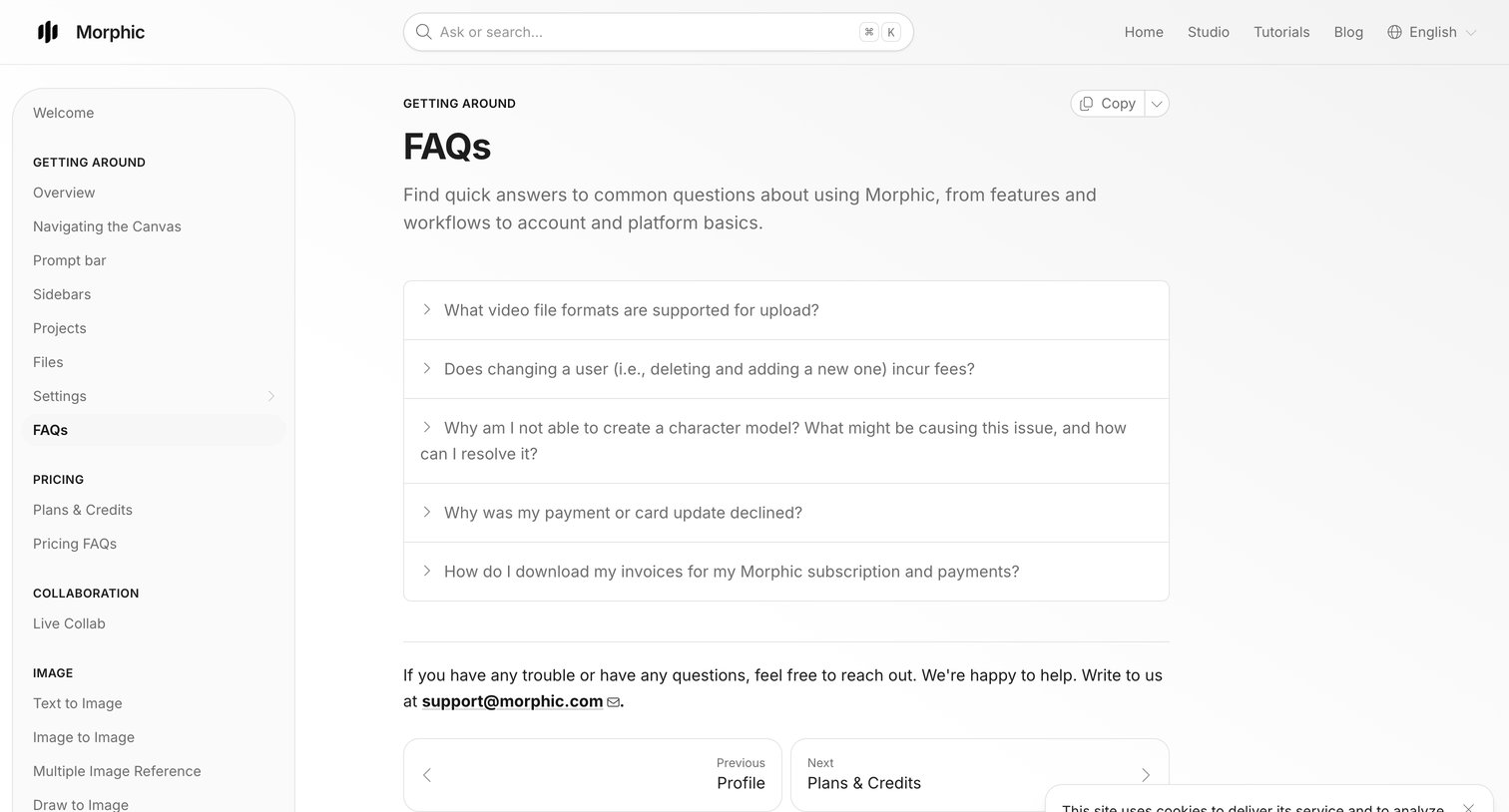Image resolution: width=1509 pixels, height=812 pixels.
Task: Expand the Settings sidebar chevron
Action: point(270,396)
